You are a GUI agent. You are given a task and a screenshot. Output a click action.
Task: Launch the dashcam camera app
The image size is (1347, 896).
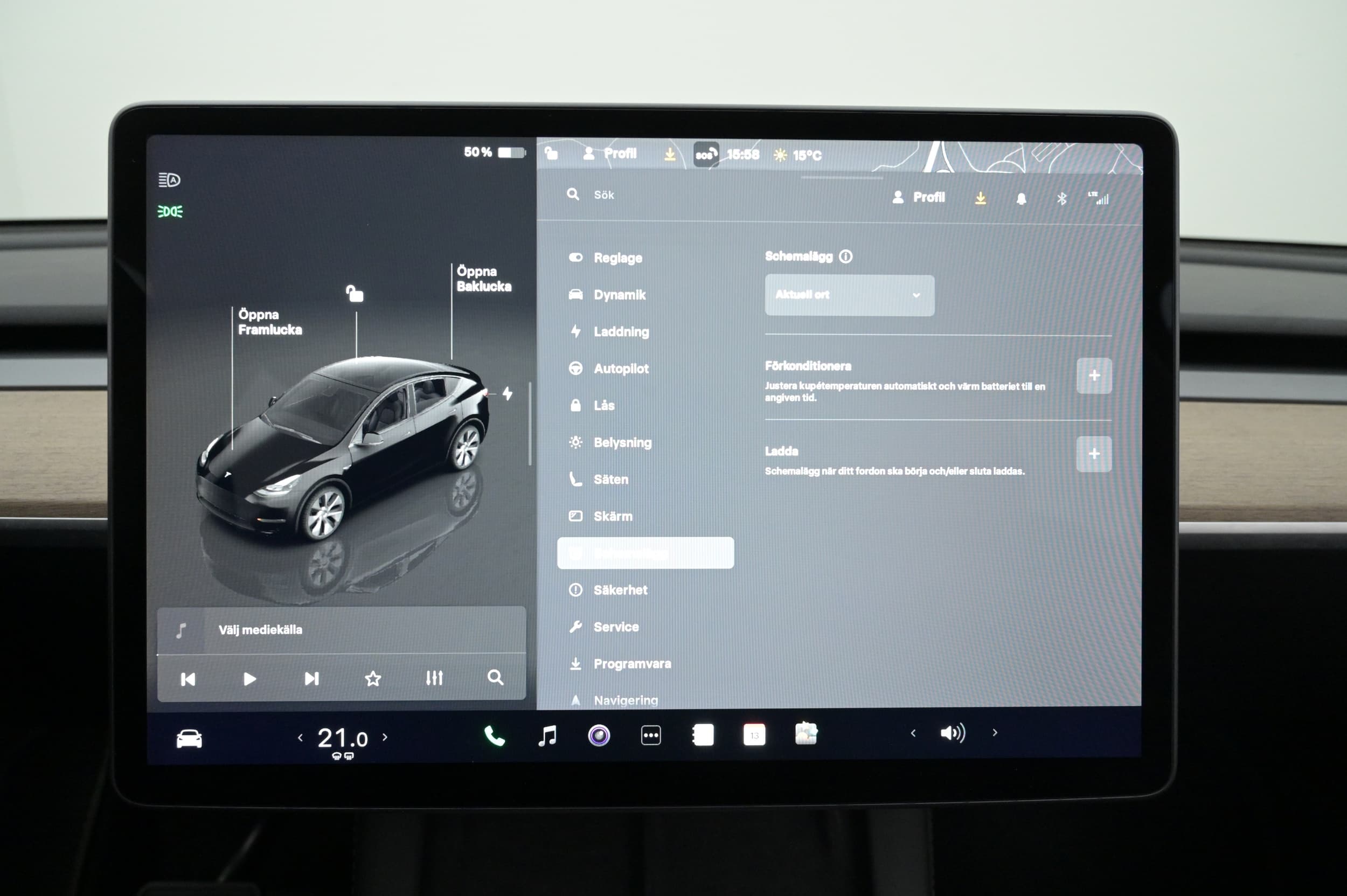coord(599,735)
